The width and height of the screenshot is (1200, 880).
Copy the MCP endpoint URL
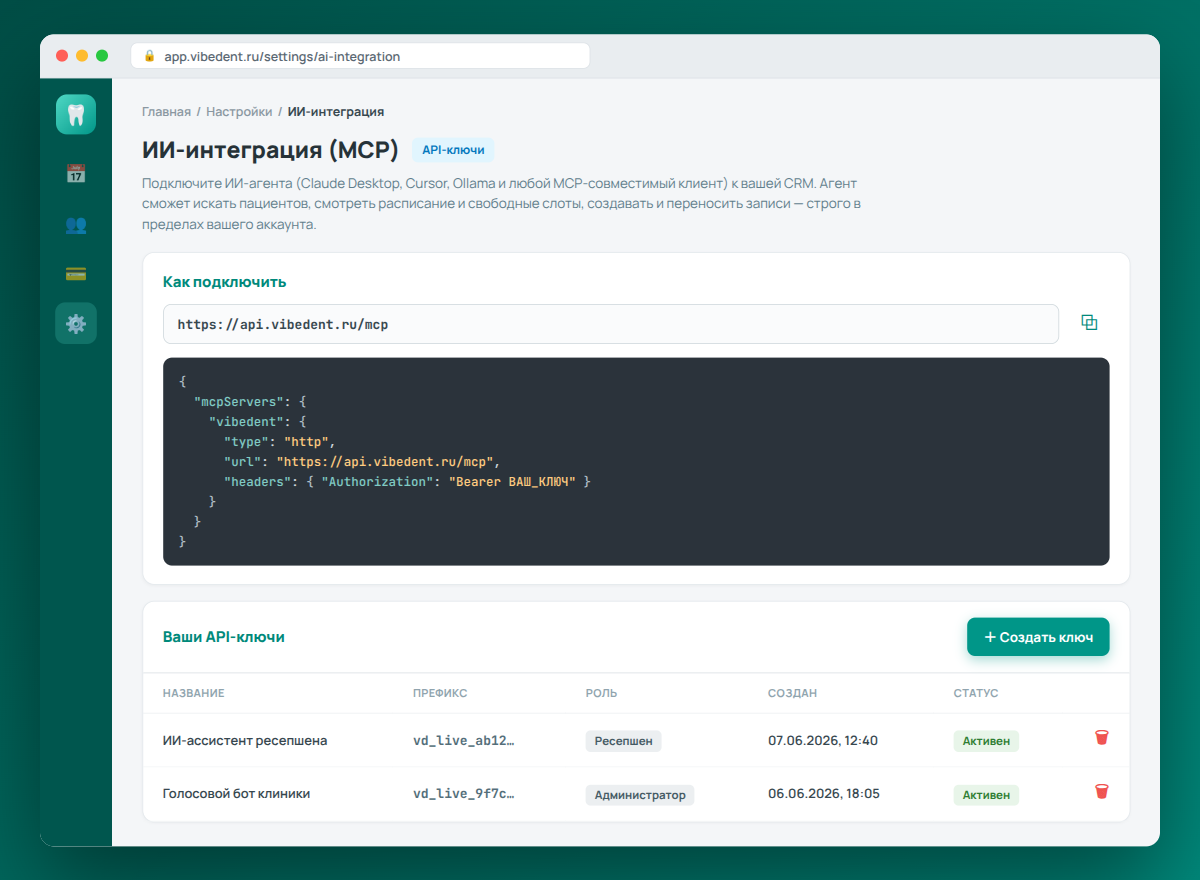pyautogui.click(x=1089, y=323)
